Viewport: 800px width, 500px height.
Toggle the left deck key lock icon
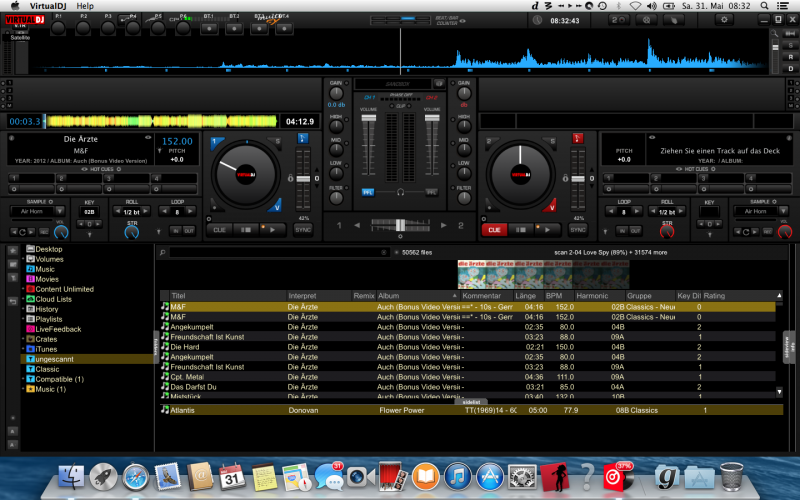coord(303,138)
